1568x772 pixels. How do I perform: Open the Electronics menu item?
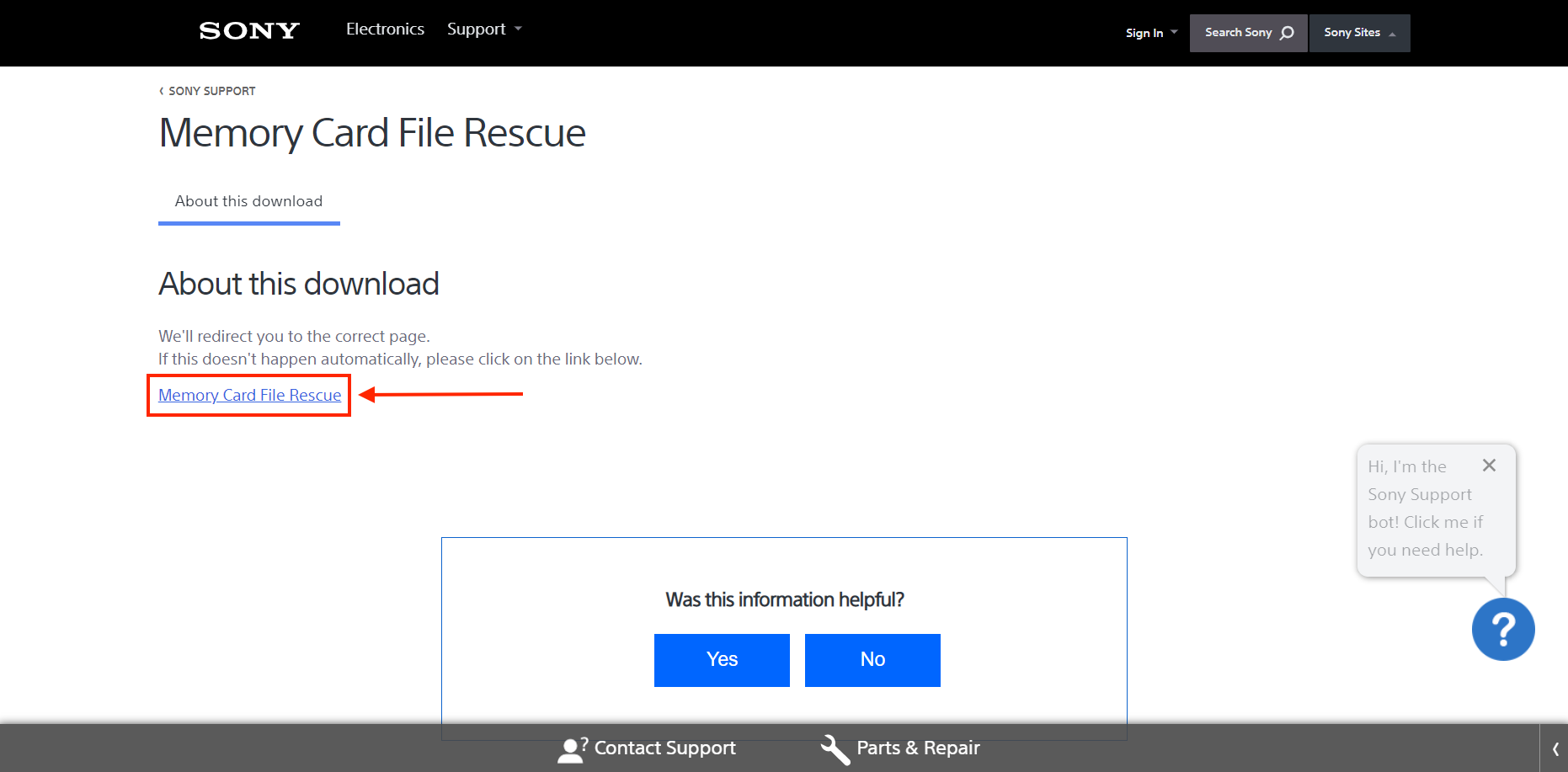[x=385, y=29]
